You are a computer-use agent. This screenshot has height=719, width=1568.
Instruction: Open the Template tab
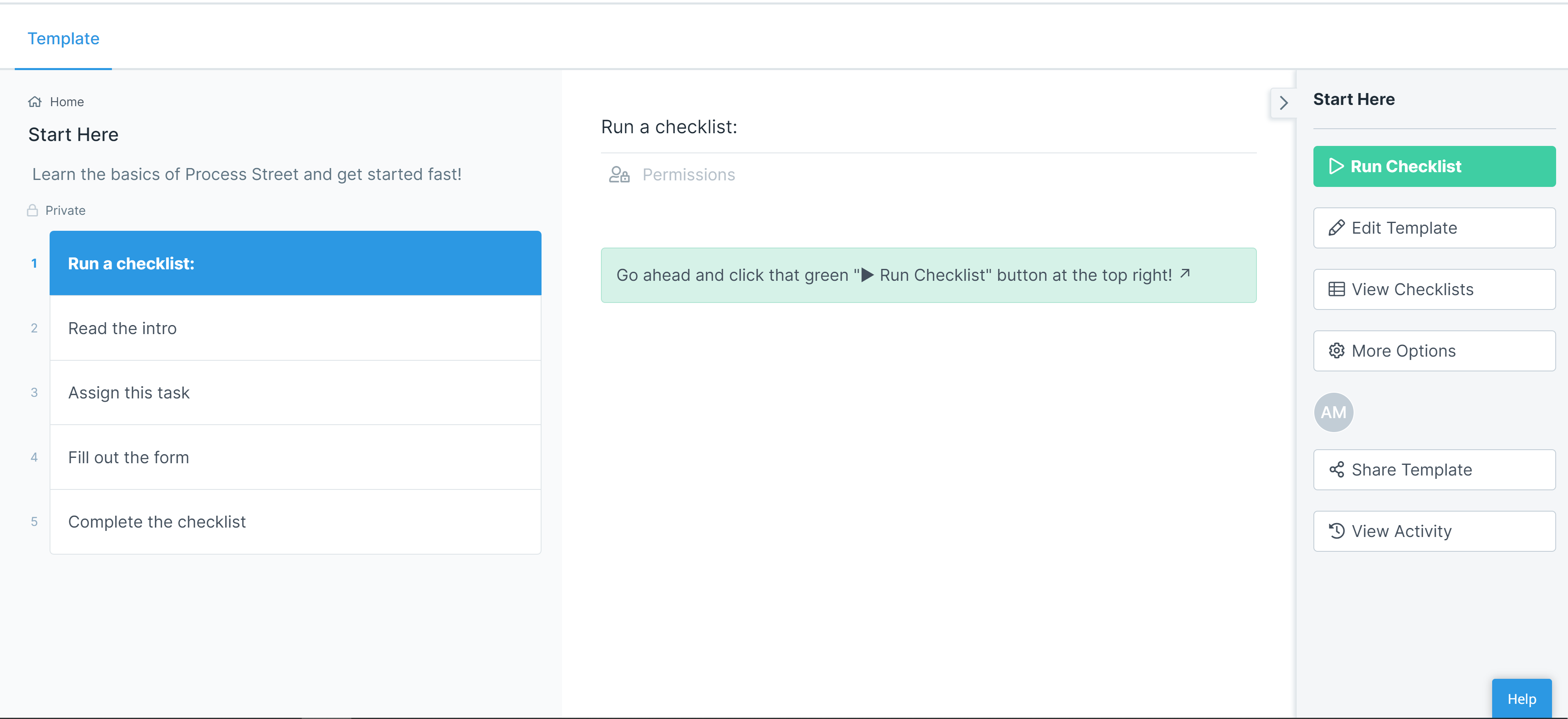point(63,39)
